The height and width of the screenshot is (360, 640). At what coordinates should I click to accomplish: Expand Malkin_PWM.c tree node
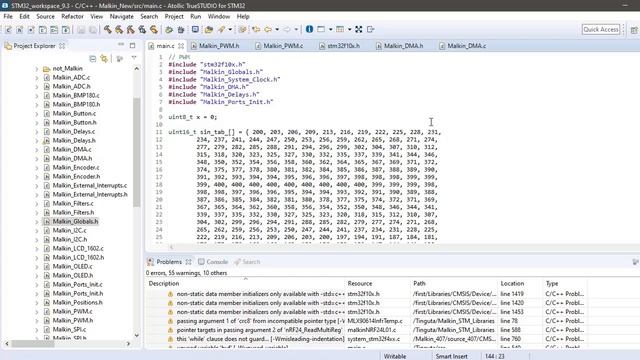tap(37, 311)
